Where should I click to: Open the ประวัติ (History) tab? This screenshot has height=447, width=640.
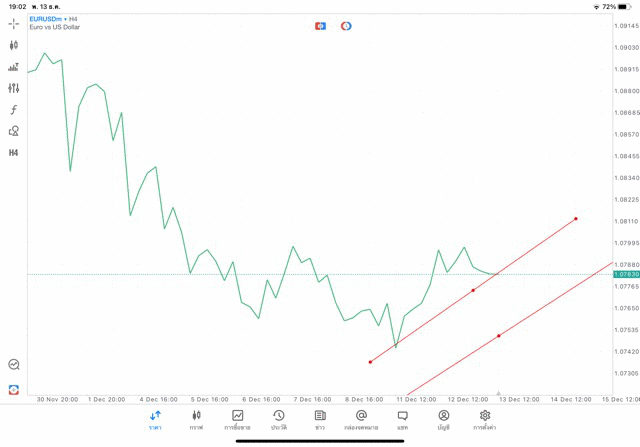(x=279, y=419)
